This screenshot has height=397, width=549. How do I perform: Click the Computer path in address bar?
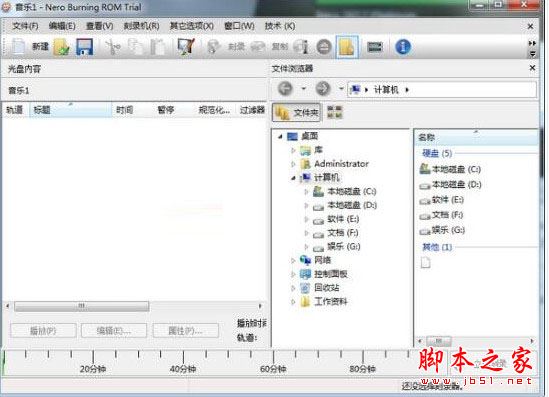pos(386,90)
